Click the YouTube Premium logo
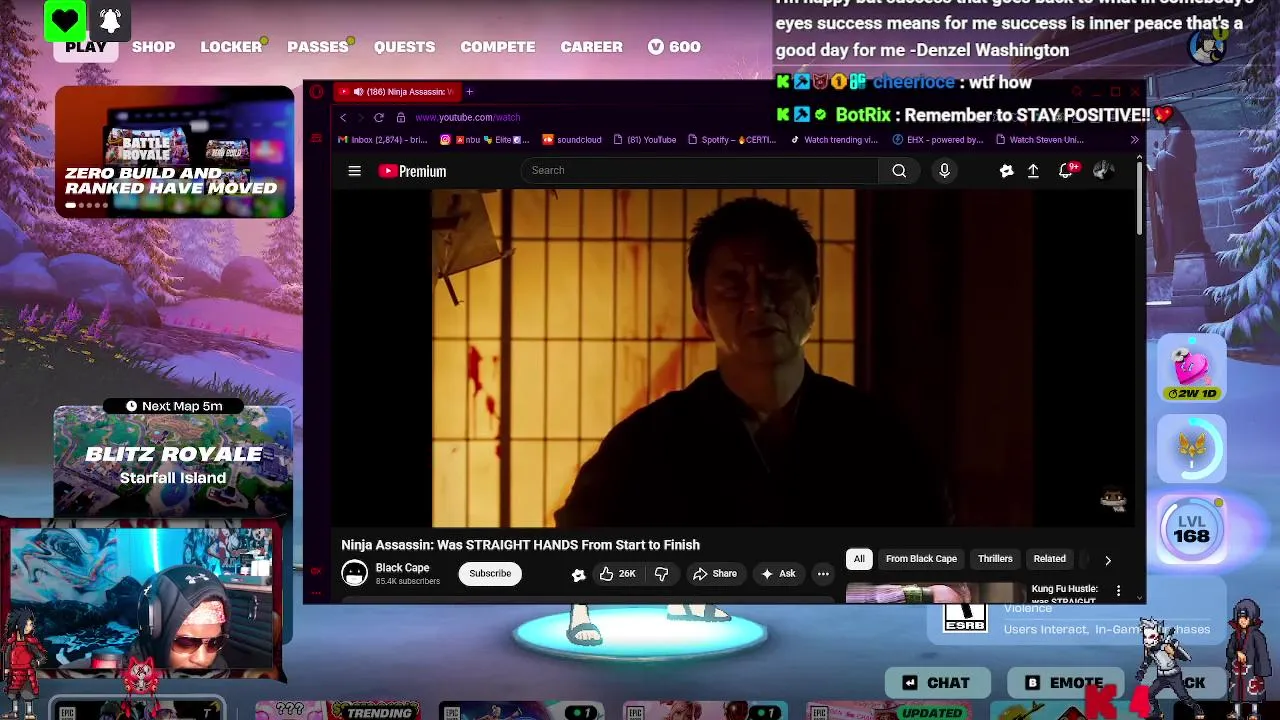 tap(412, 171)
